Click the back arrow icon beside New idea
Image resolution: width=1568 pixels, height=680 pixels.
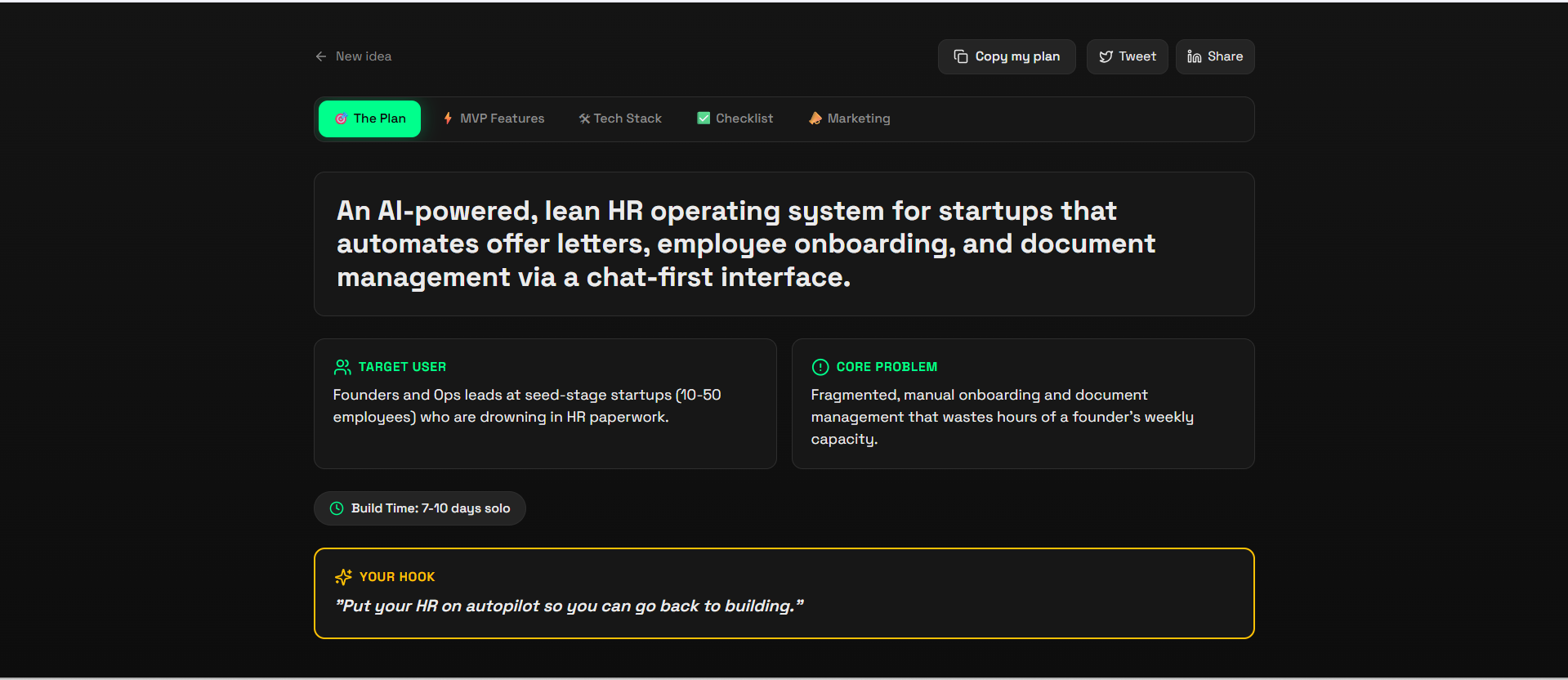321,56
